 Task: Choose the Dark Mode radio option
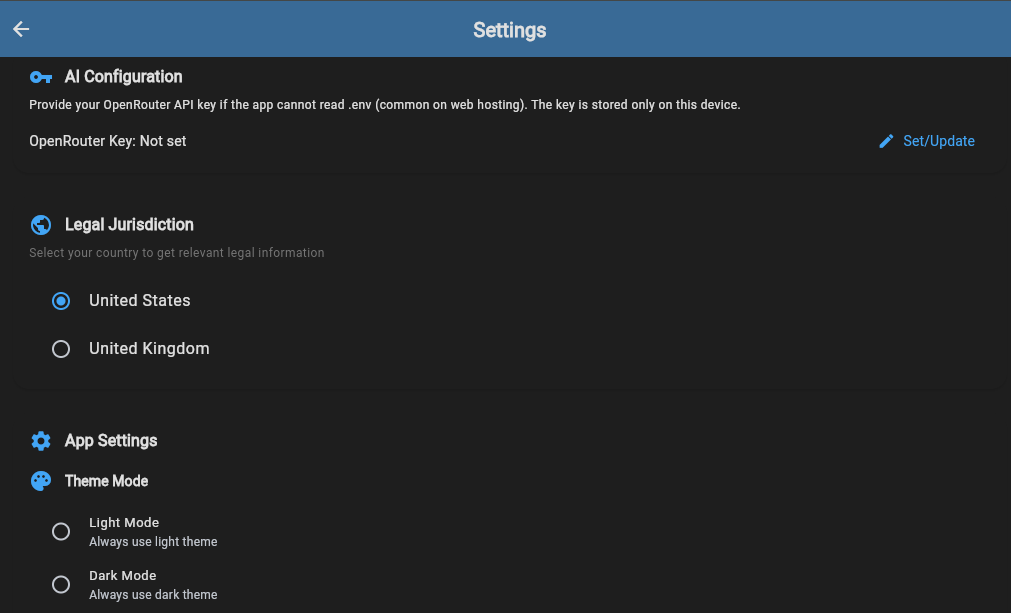pyautogui.click(x=61, y=584)
